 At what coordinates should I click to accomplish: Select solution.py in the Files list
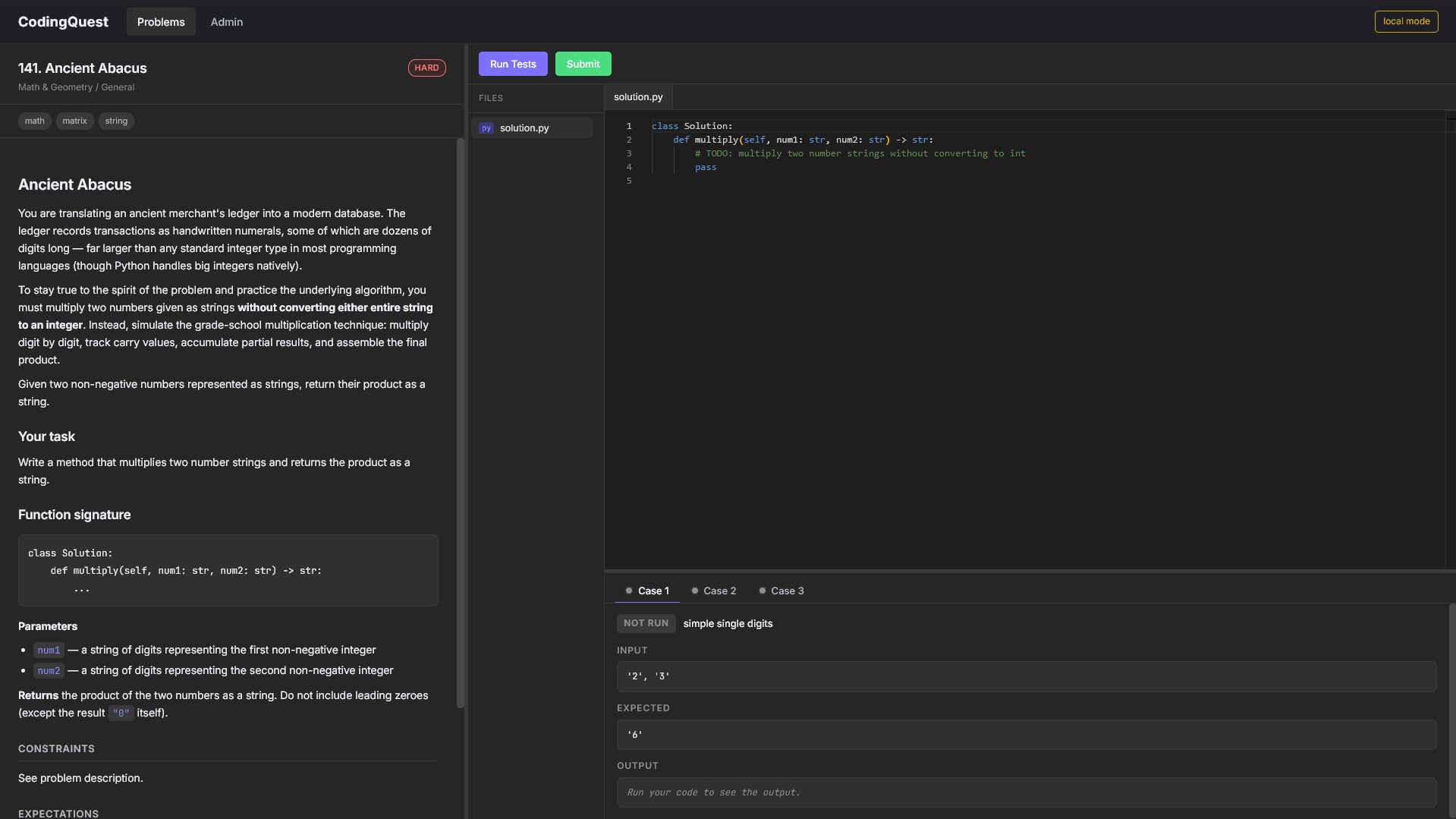point(532,128)
